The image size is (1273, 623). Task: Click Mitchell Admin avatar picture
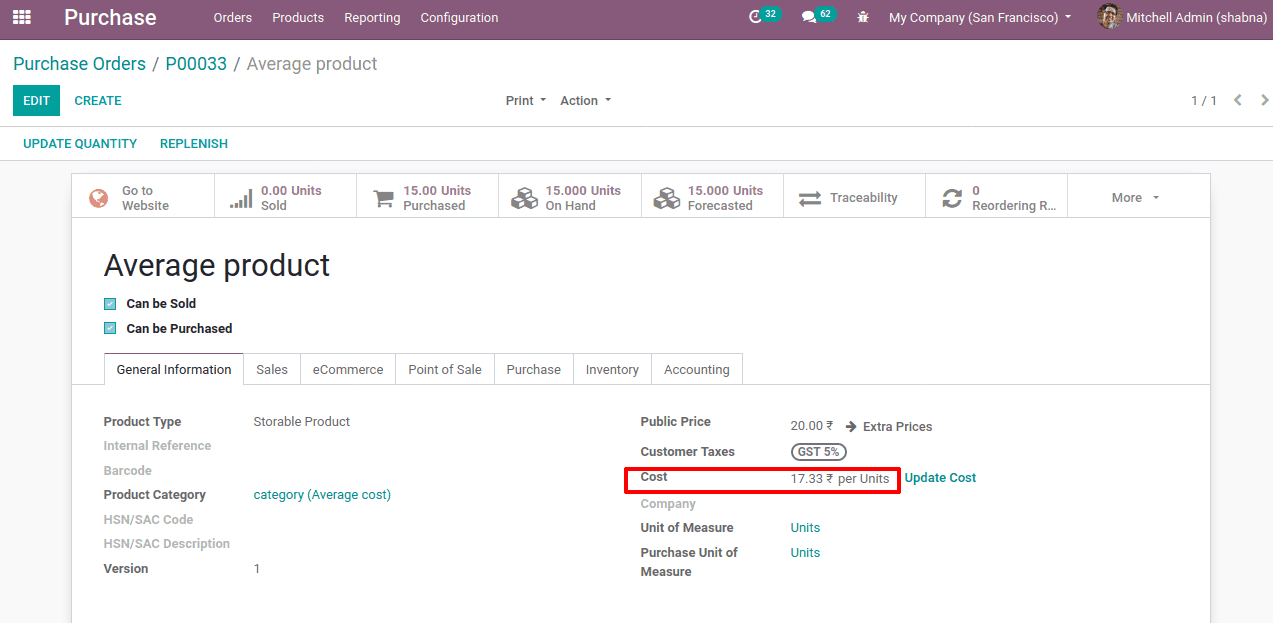pos(1109,17)
